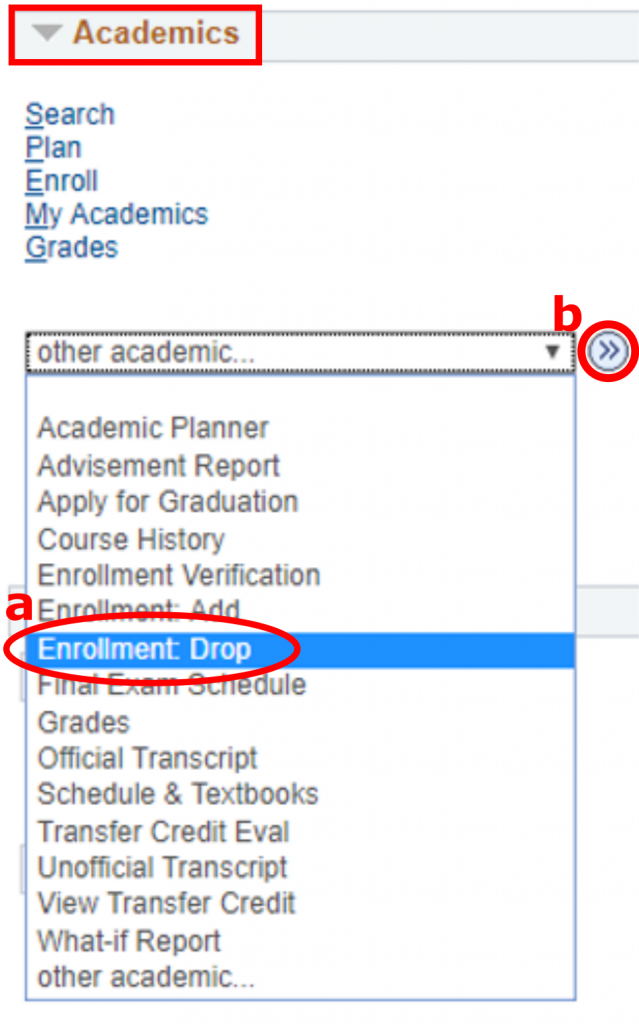The height and width of the screenshot is (1024, 639).
Task: Select Academic Planner from the list
Action: tap(153, 428)
